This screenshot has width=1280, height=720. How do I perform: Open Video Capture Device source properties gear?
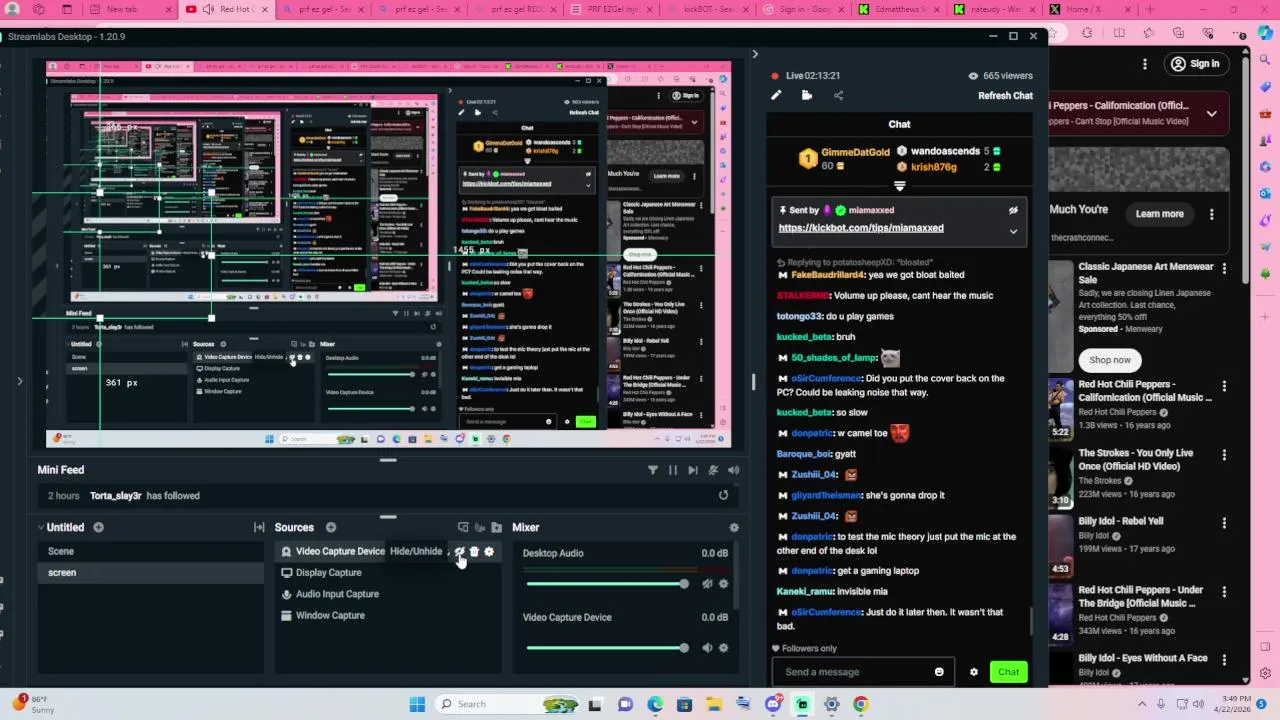point(489,552)
